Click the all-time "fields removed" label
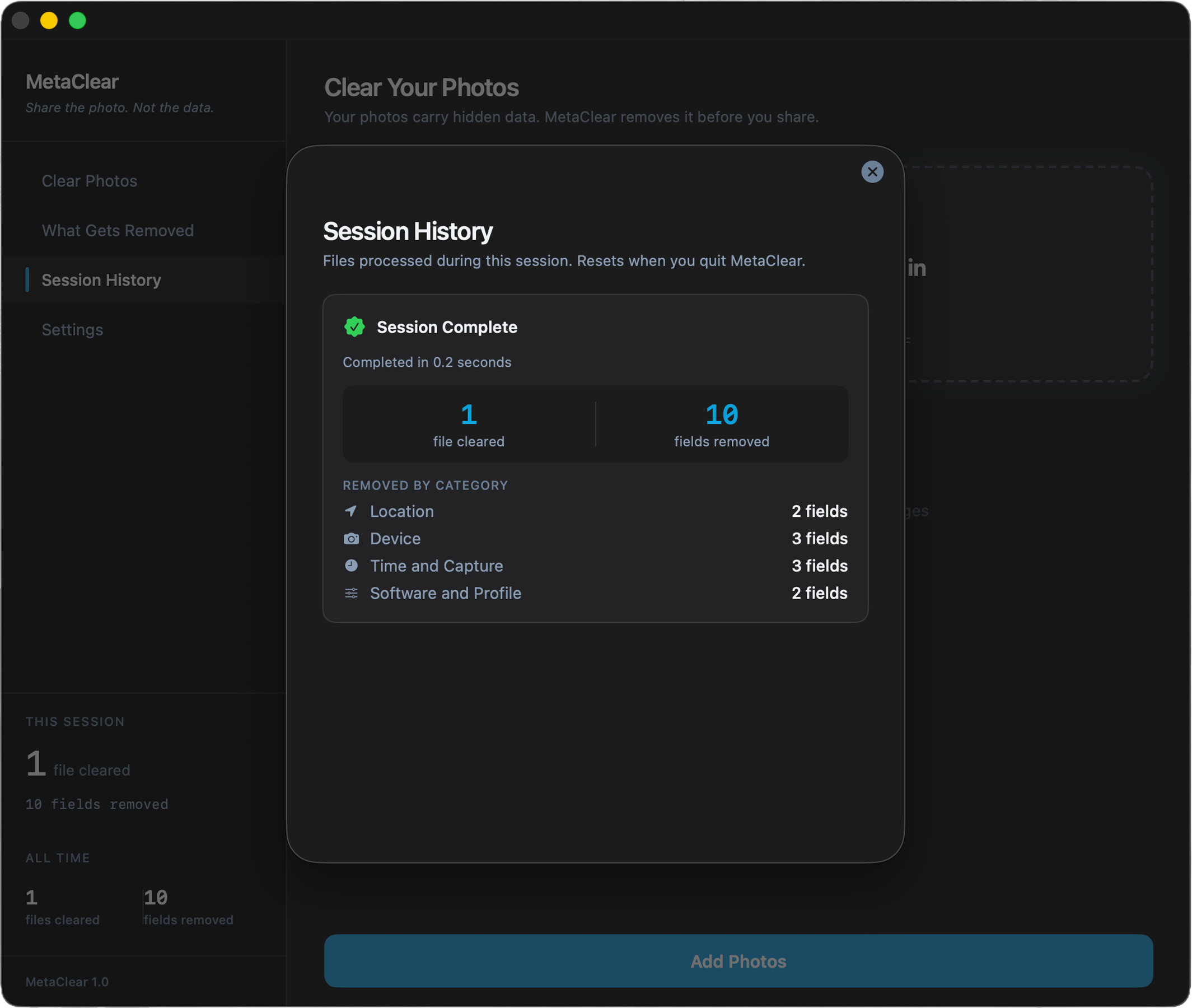The height and width of the screenshot is (1008, 1192). (189, 920)
